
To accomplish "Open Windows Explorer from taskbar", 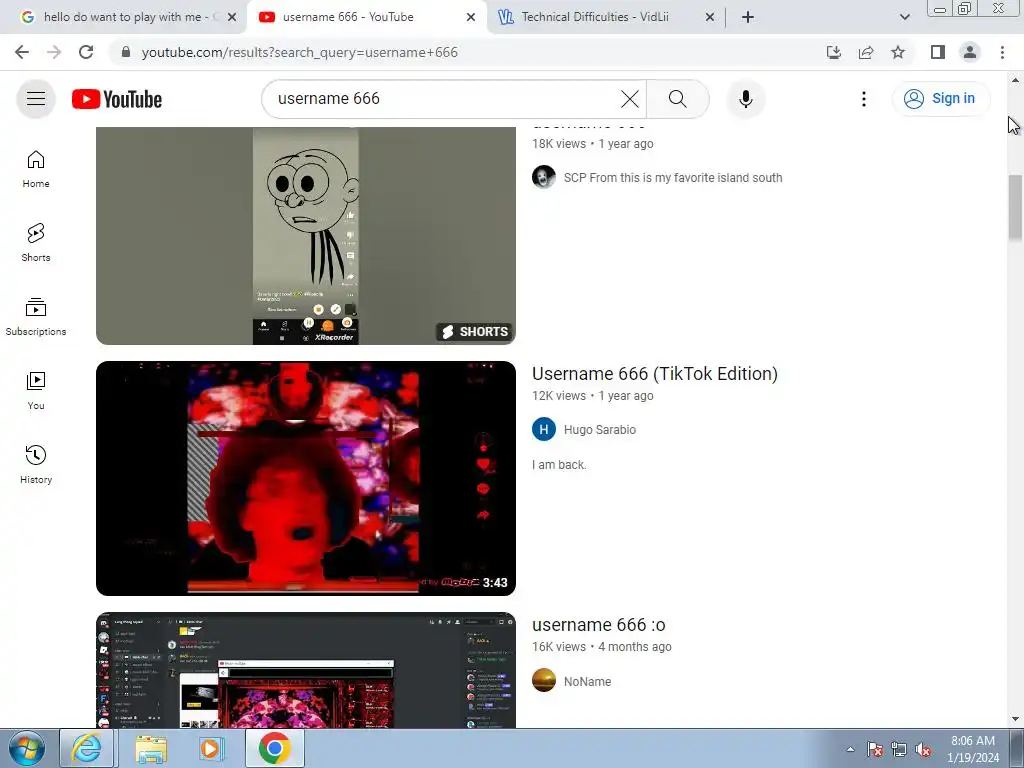I will 151,748.
